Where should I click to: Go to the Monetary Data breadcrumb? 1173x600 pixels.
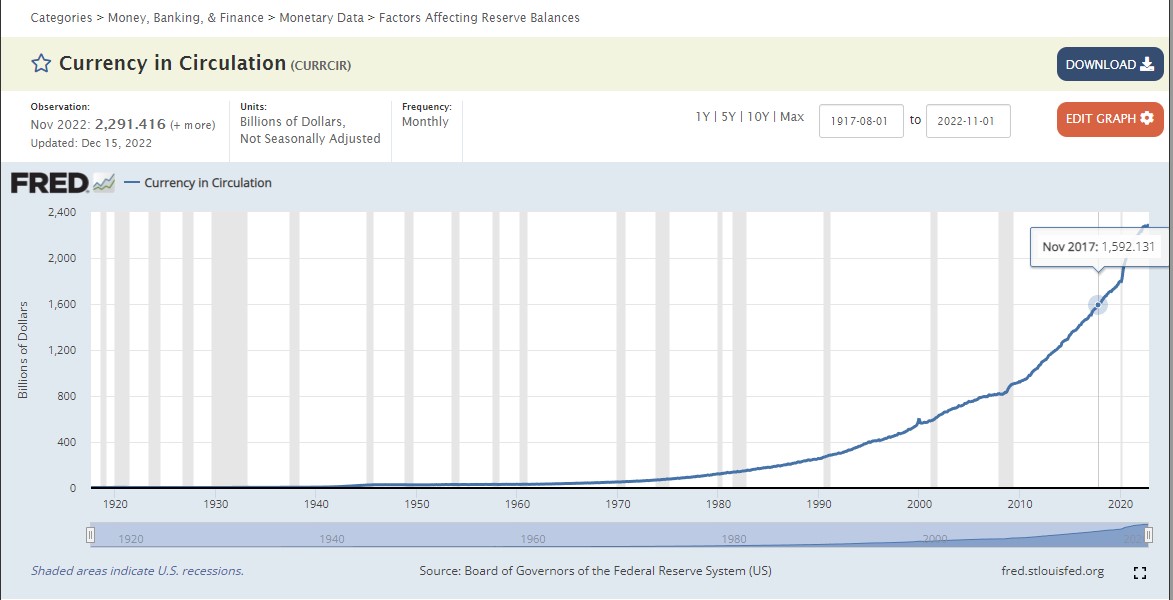tap(321, 18)
